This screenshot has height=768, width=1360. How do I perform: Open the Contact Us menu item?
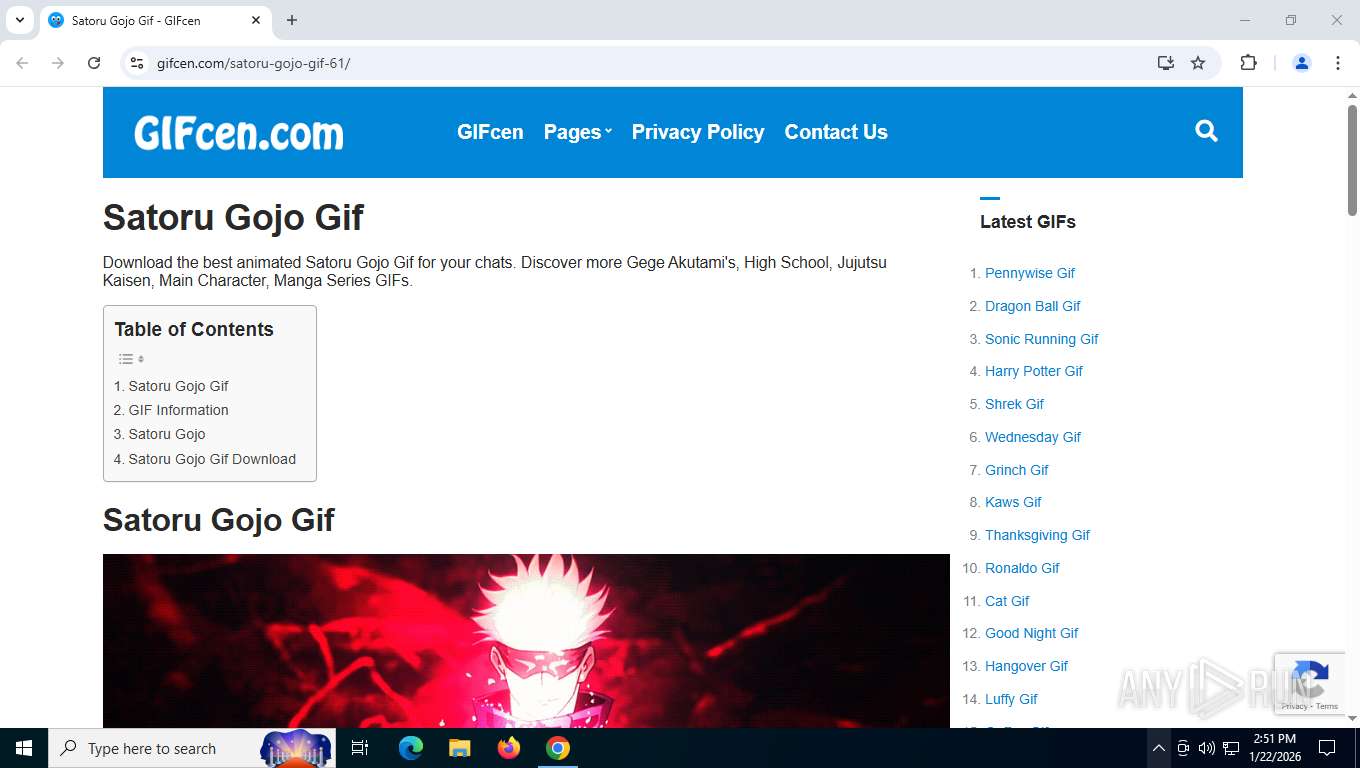836,132
